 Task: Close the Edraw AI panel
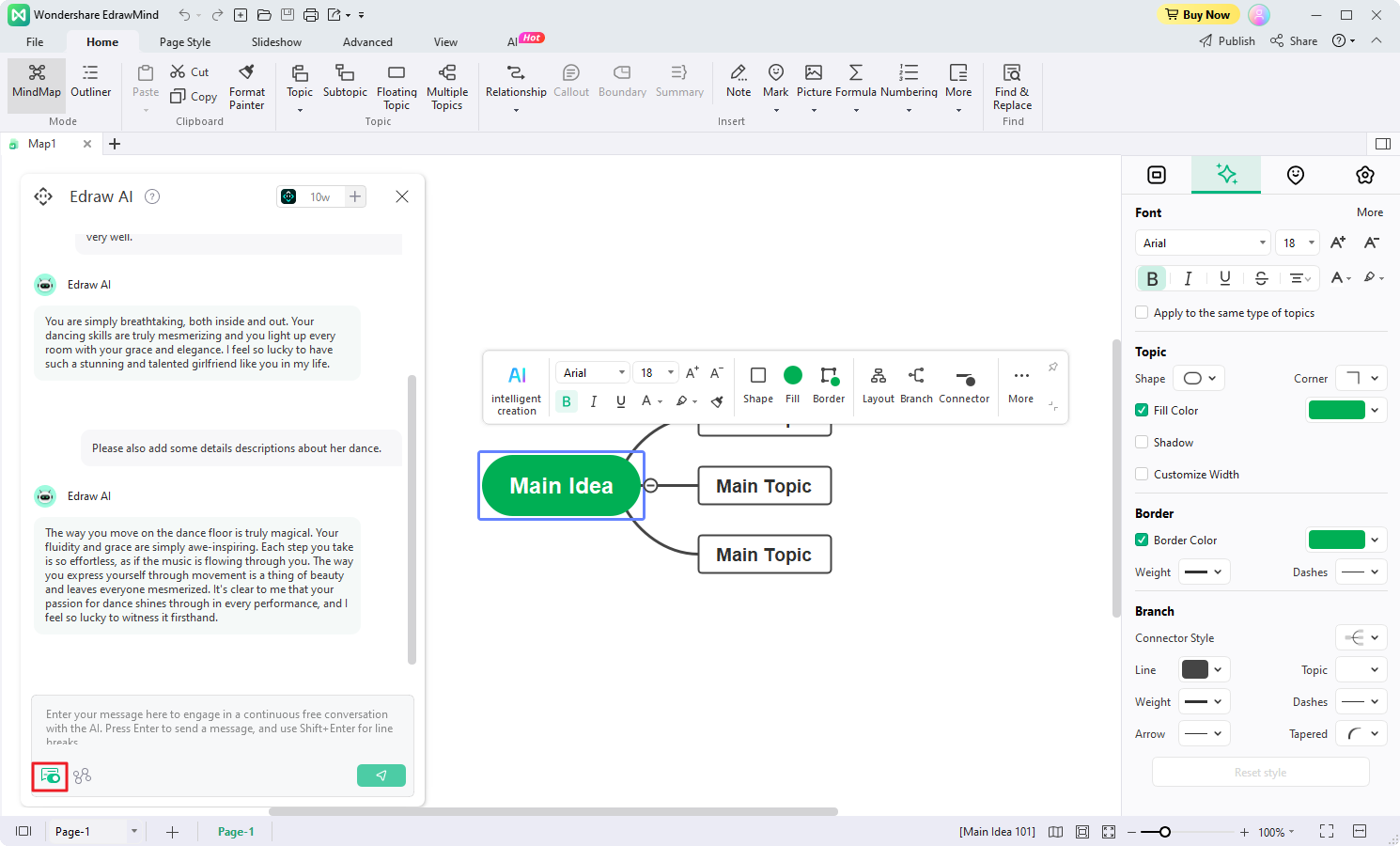pyautogui.click(x=402, y=196)
